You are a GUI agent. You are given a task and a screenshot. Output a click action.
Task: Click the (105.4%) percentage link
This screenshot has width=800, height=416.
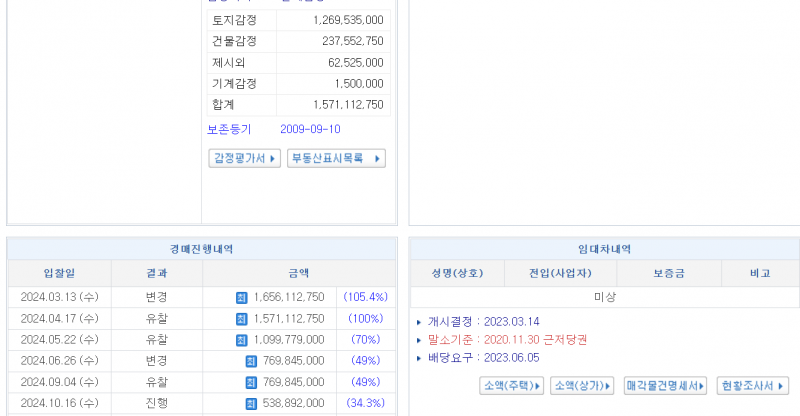(x=365, y=297)
